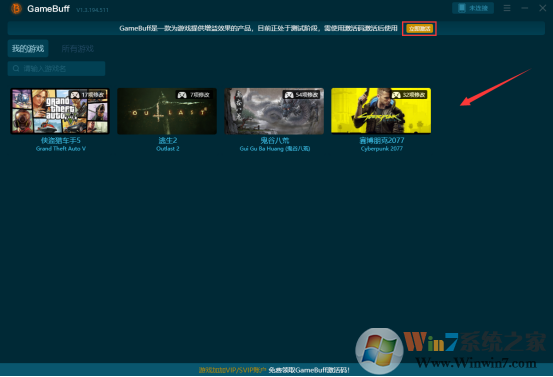The image size is (553, 377).
Task: Click the search magnifier icon
Action: 16,68
